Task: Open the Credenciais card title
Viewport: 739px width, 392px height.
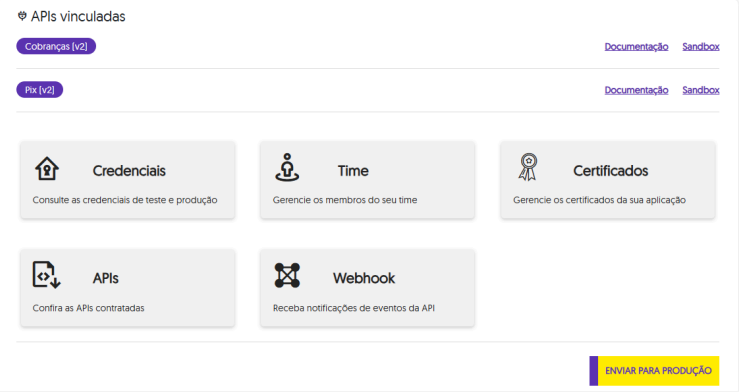Action: [129, 171]
